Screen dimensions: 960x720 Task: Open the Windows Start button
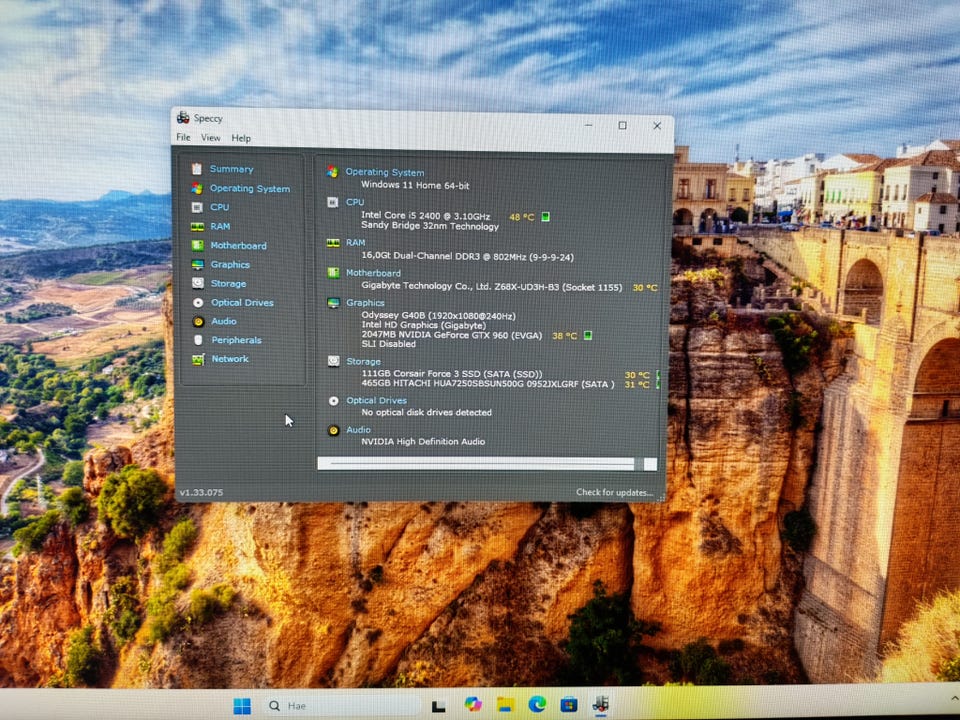coord(242,706)
